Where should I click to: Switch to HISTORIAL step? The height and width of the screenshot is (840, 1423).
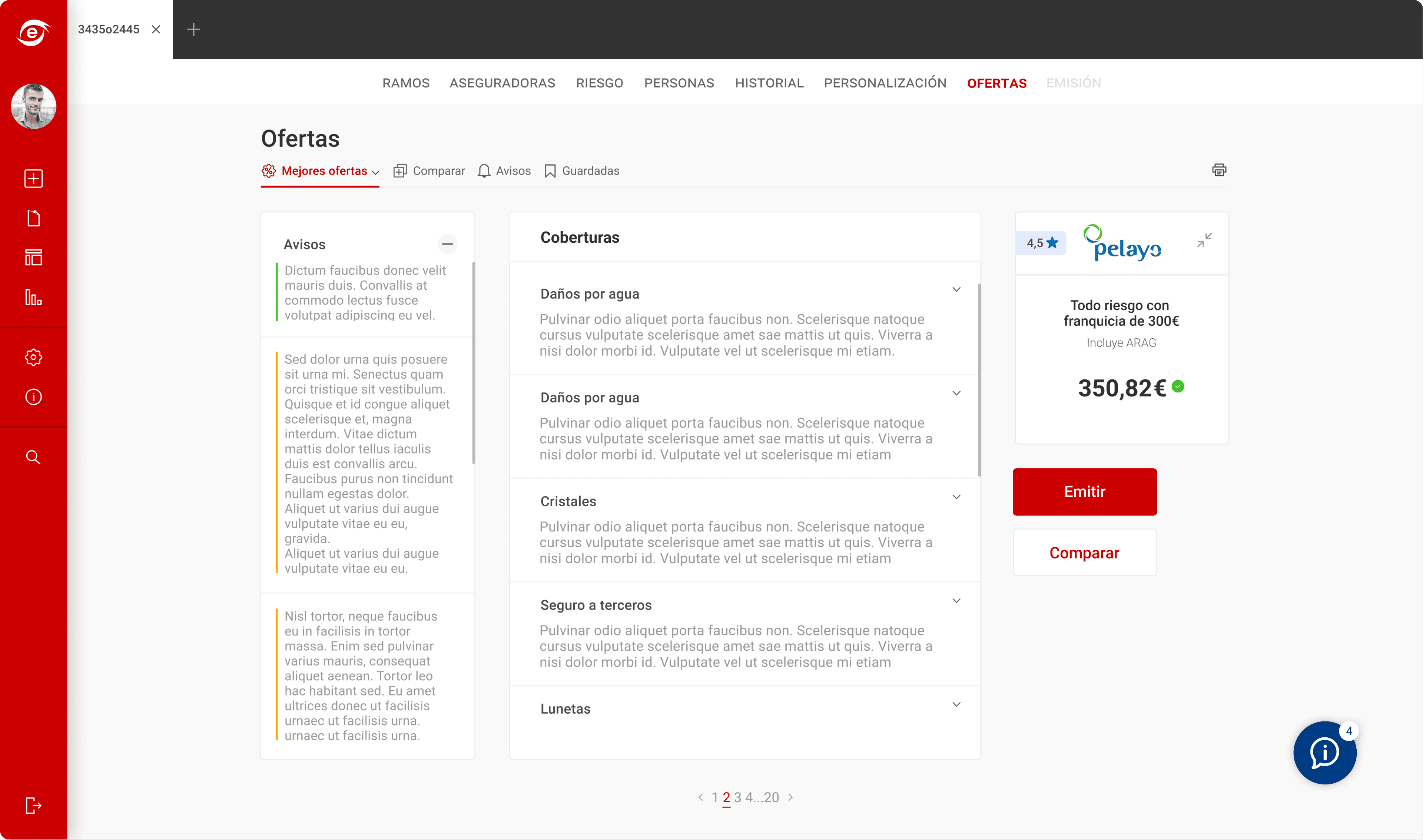coord(769,83)
